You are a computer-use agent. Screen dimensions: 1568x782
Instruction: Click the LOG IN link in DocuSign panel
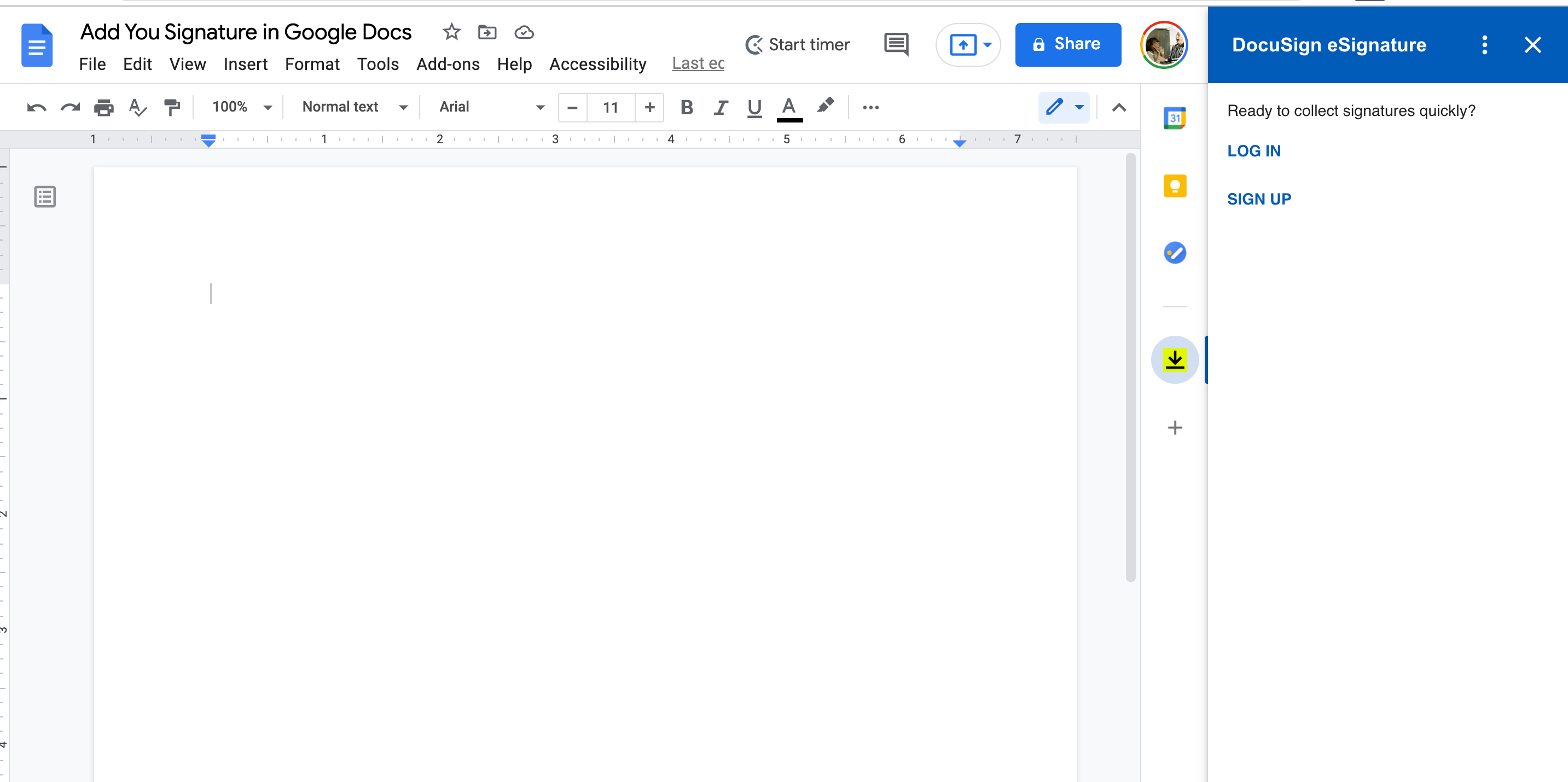1253,151
